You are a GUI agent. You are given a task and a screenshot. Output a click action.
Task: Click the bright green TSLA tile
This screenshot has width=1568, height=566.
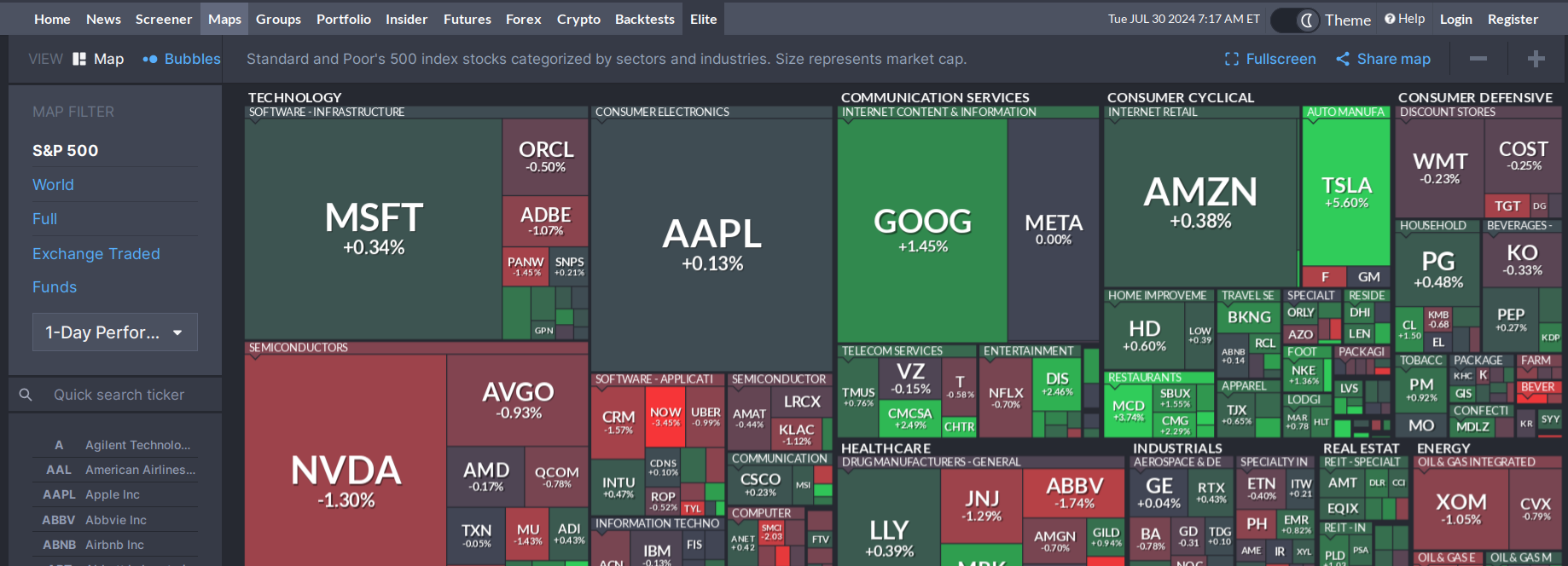click(1346, 193)
